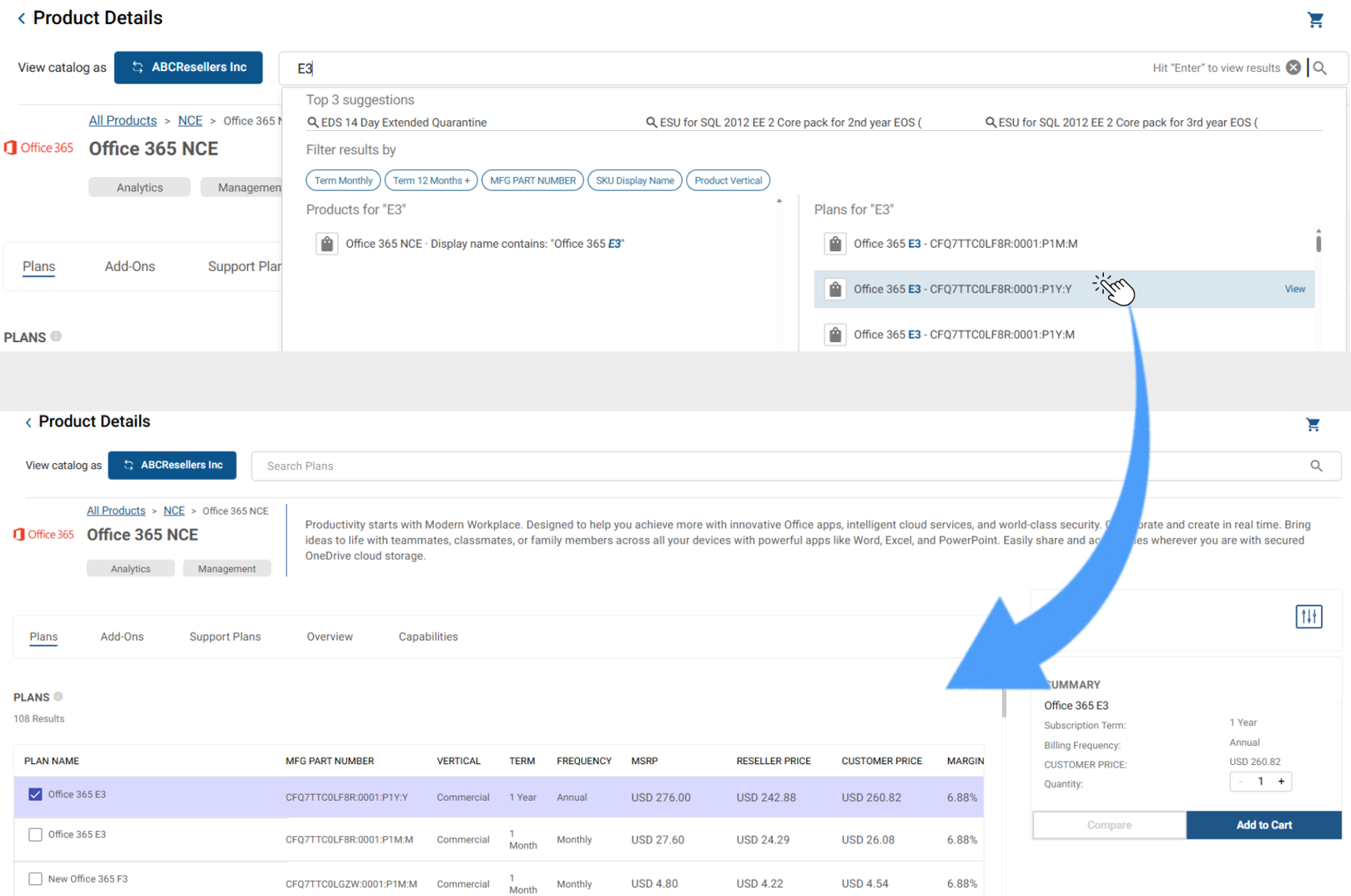
Task: Click the bag icon for plan CFQ7TTC0LF8R:0001:P1M:M
Action: pos(834,244)
